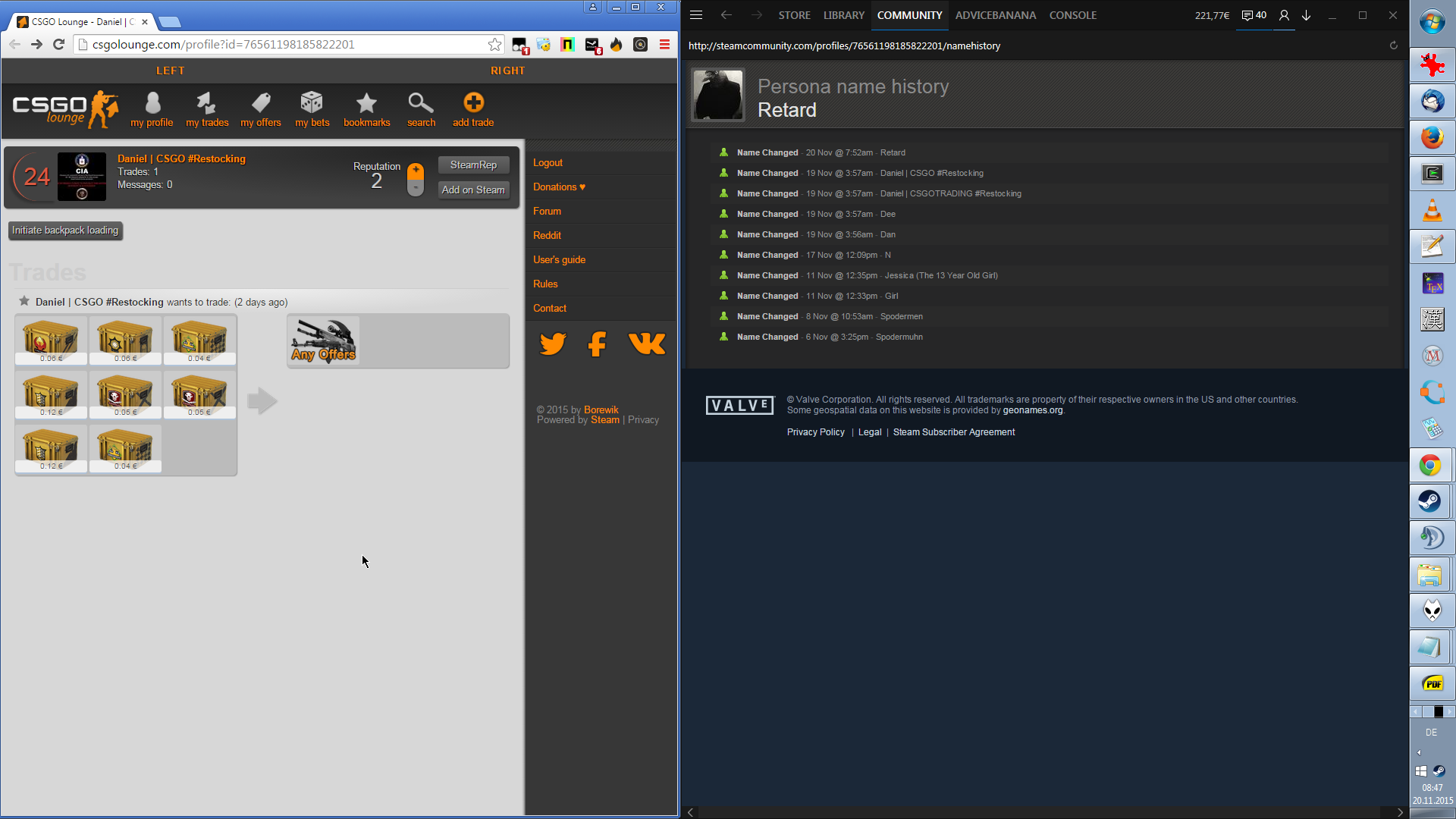
Task: Open the Steam STORE tab
Action: pyautogui.click(x=794, y=15)
